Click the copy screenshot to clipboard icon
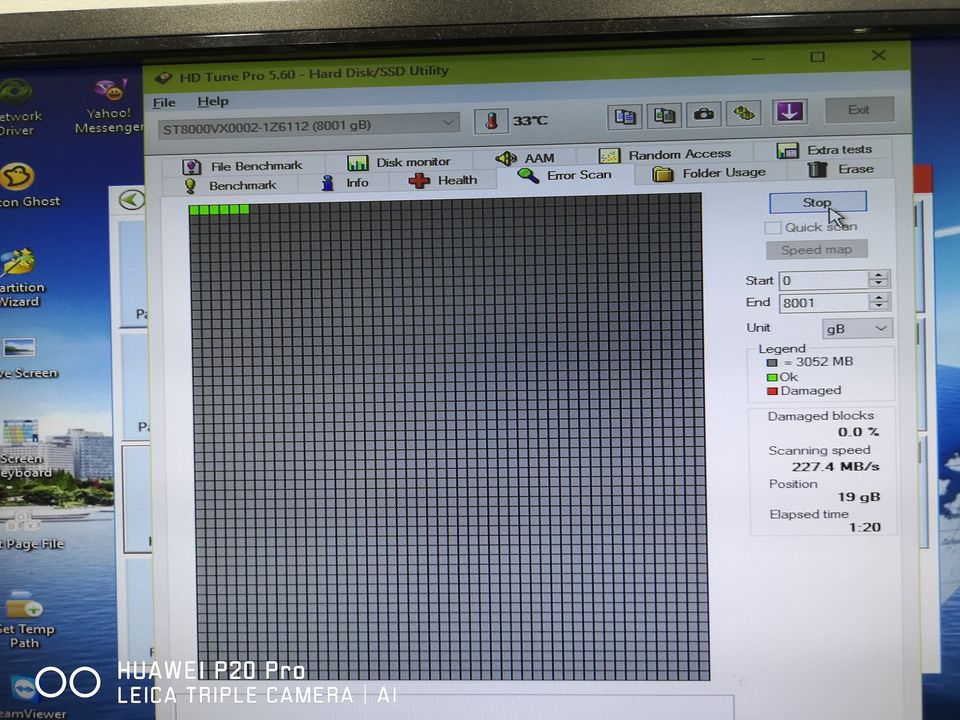 pos(665,115)
